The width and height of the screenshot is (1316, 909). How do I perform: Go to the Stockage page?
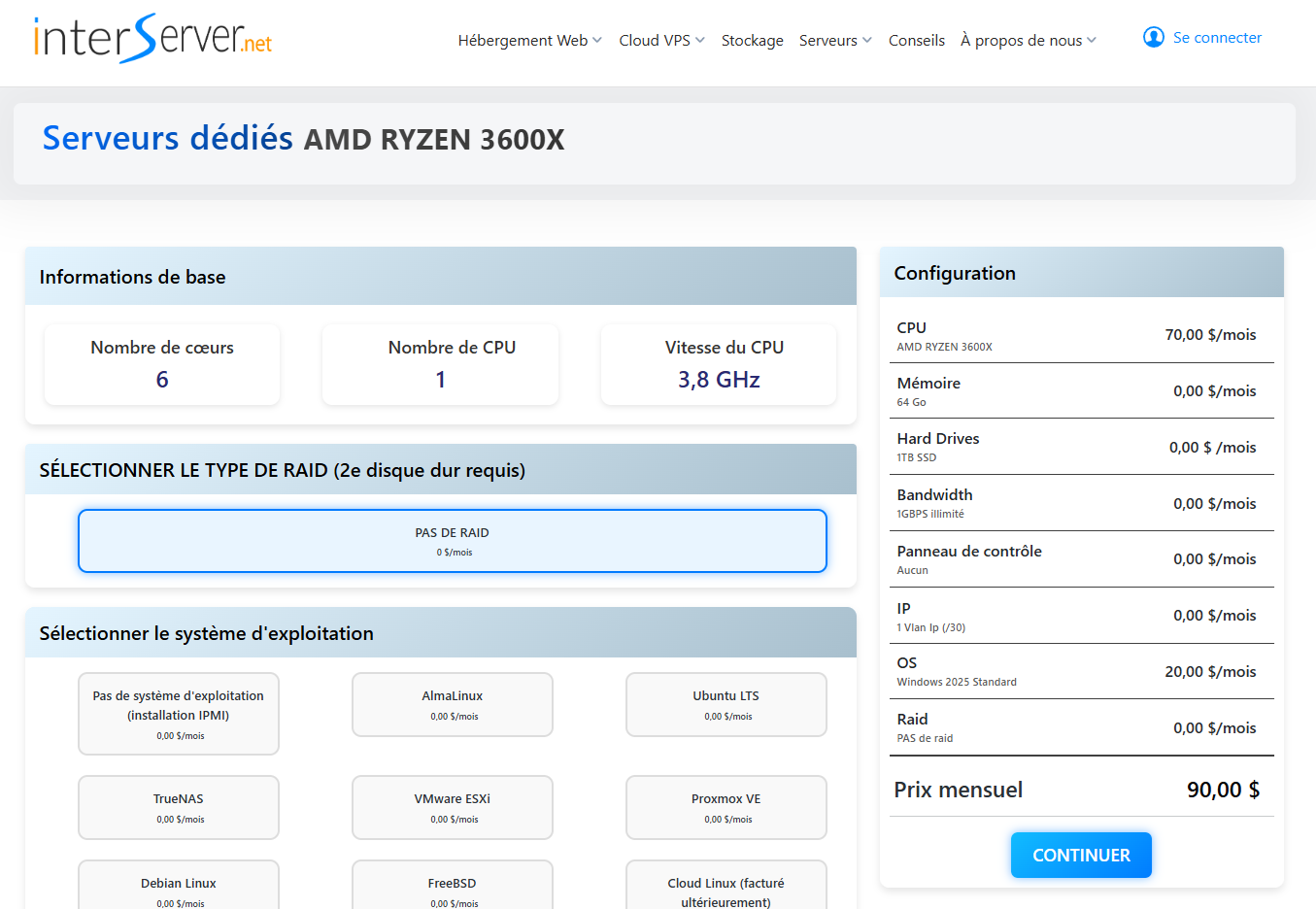752,40
